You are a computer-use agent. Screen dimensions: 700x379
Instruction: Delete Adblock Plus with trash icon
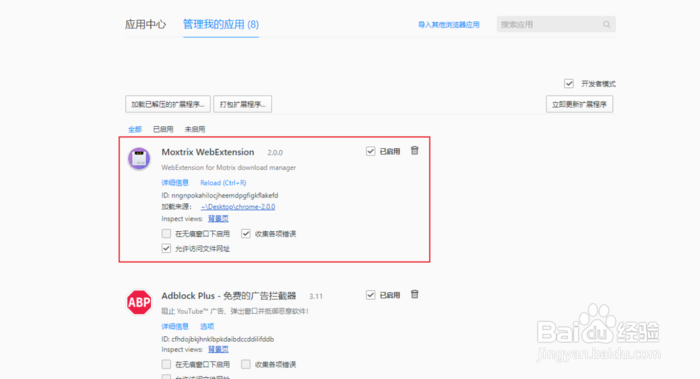415,294
